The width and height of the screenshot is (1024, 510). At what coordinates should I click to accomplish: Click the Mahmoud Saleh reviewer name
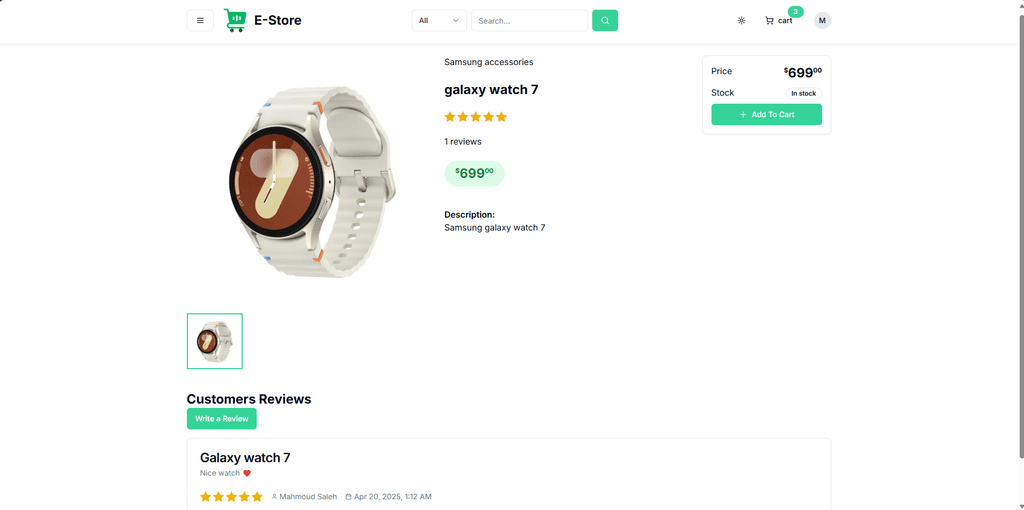click(308, 496)
